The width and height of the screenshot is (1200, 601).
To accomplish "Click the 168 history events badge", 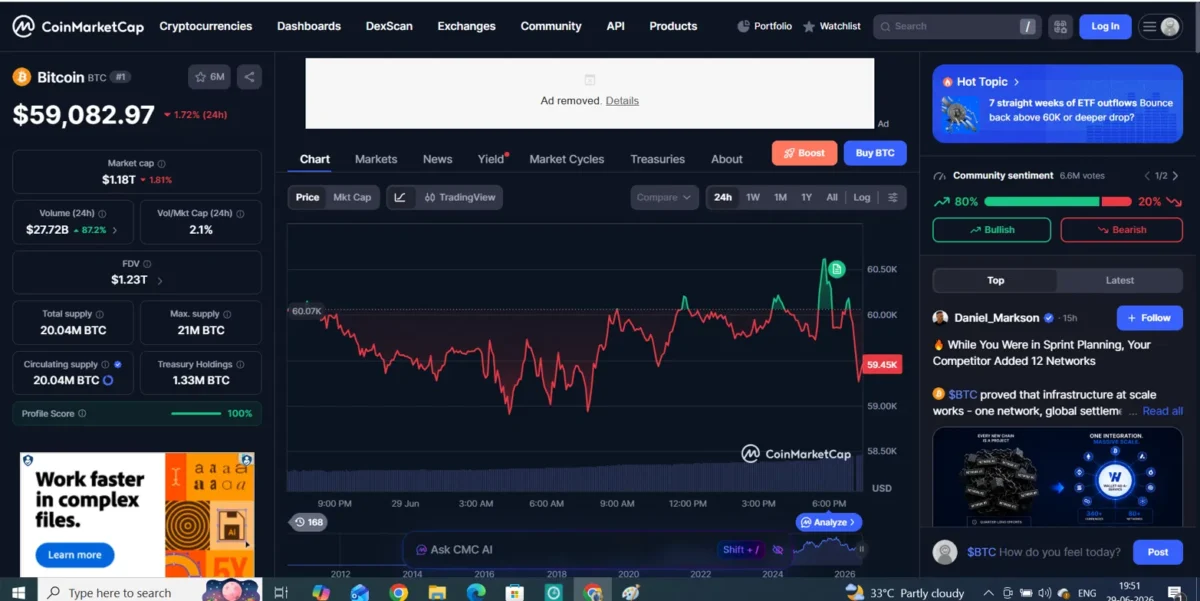I will (309, 522).
